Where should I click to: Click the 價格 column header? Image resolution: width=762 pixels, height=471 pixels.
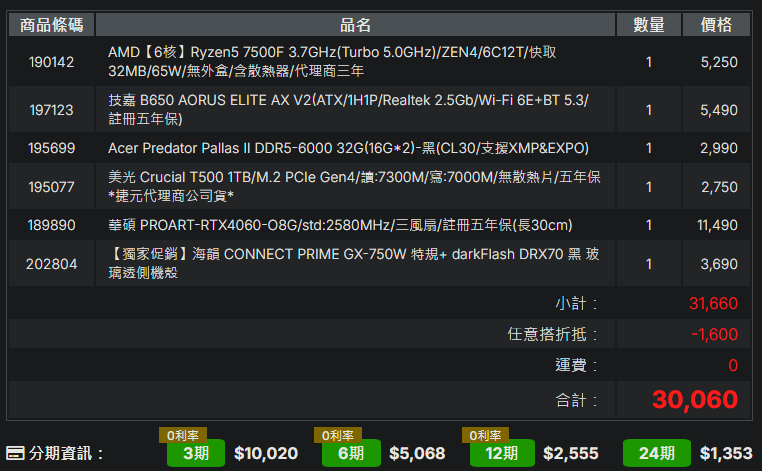716,24
